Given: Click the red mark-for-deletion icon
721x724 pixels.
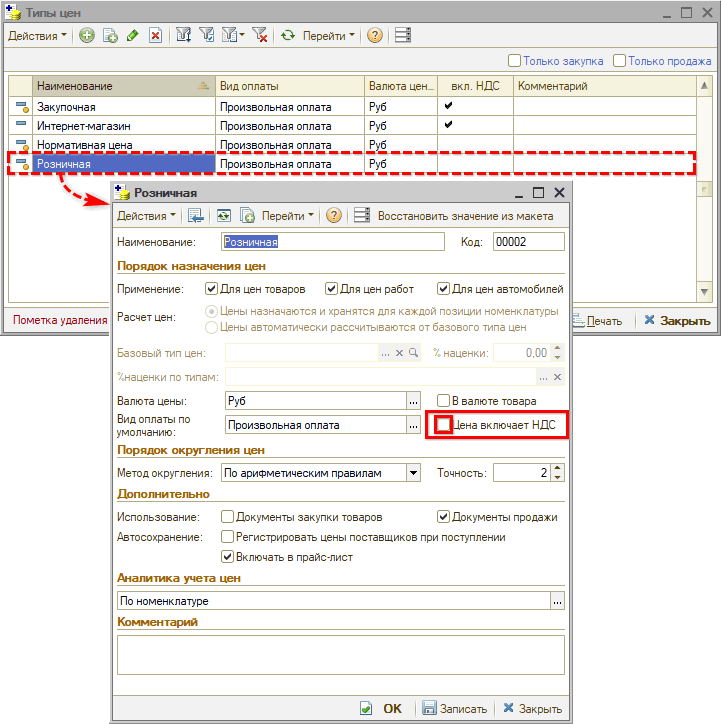Looking at the screenshot, I should 155,35.
